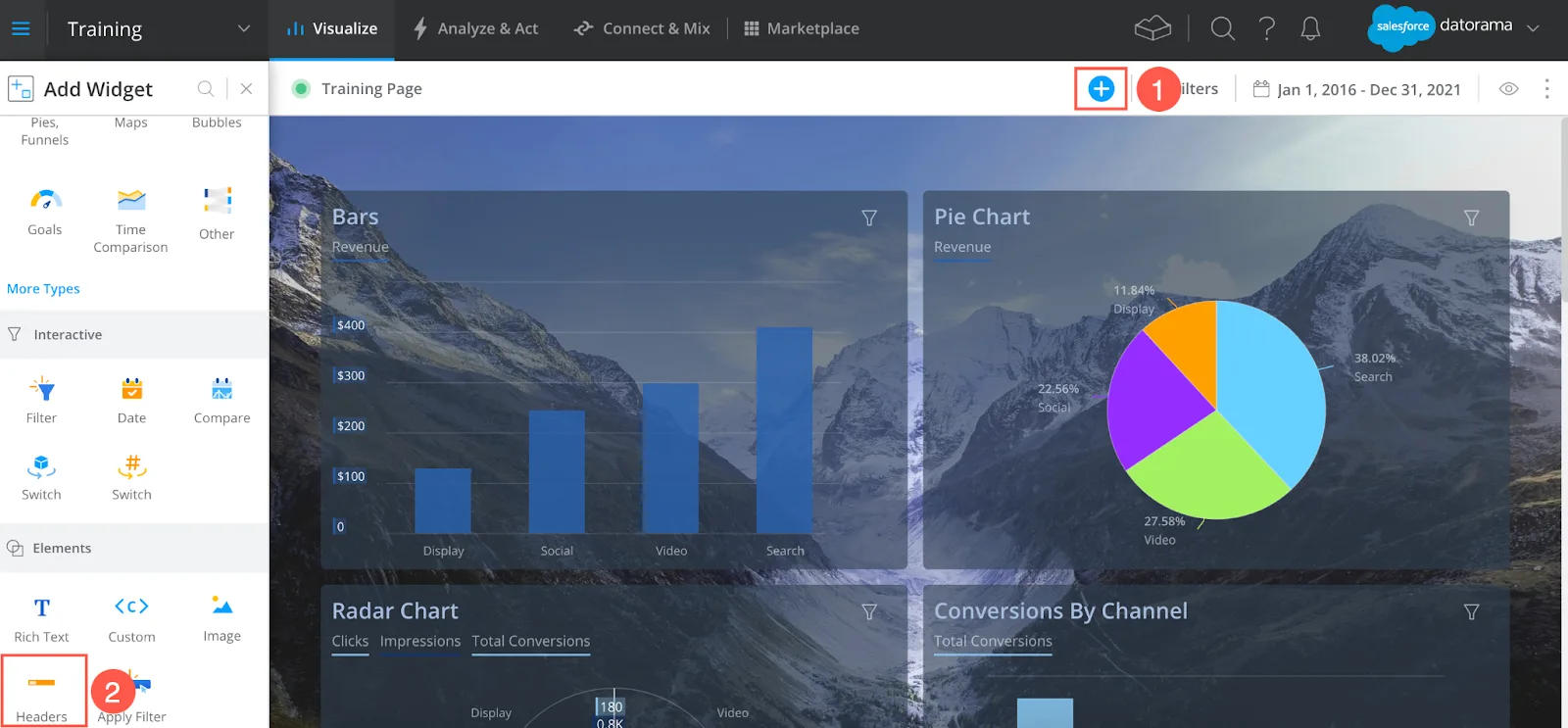Open filter on Conversions By Channel widget
1568x728 pixels.
(1471, 611)
